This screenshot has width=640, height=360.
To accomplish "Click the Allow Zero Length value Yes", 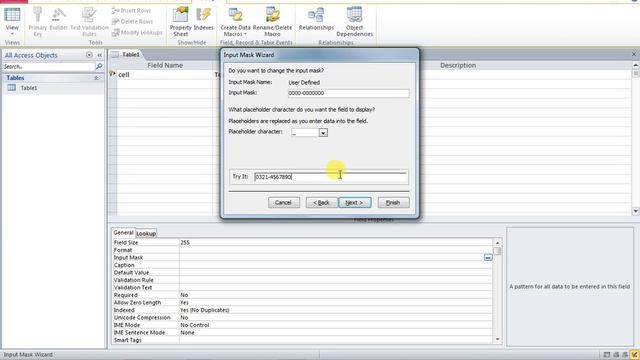I will click(x=336, y=302).
